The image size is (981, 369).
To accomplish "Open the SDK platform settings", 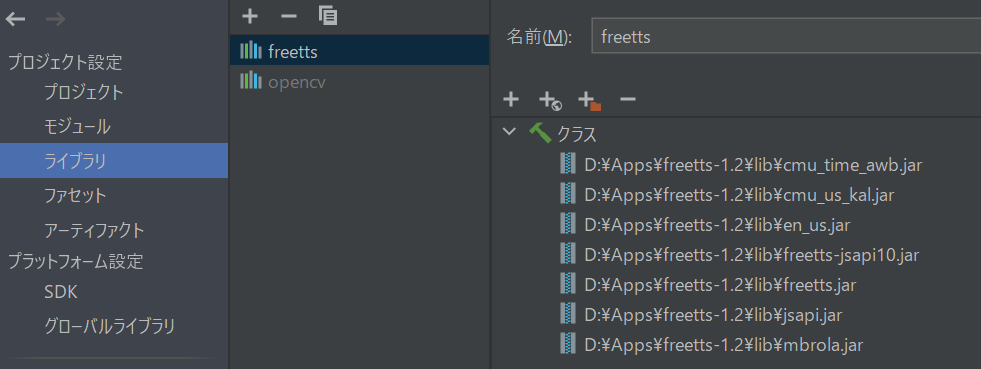I will [x=61, y=292].
